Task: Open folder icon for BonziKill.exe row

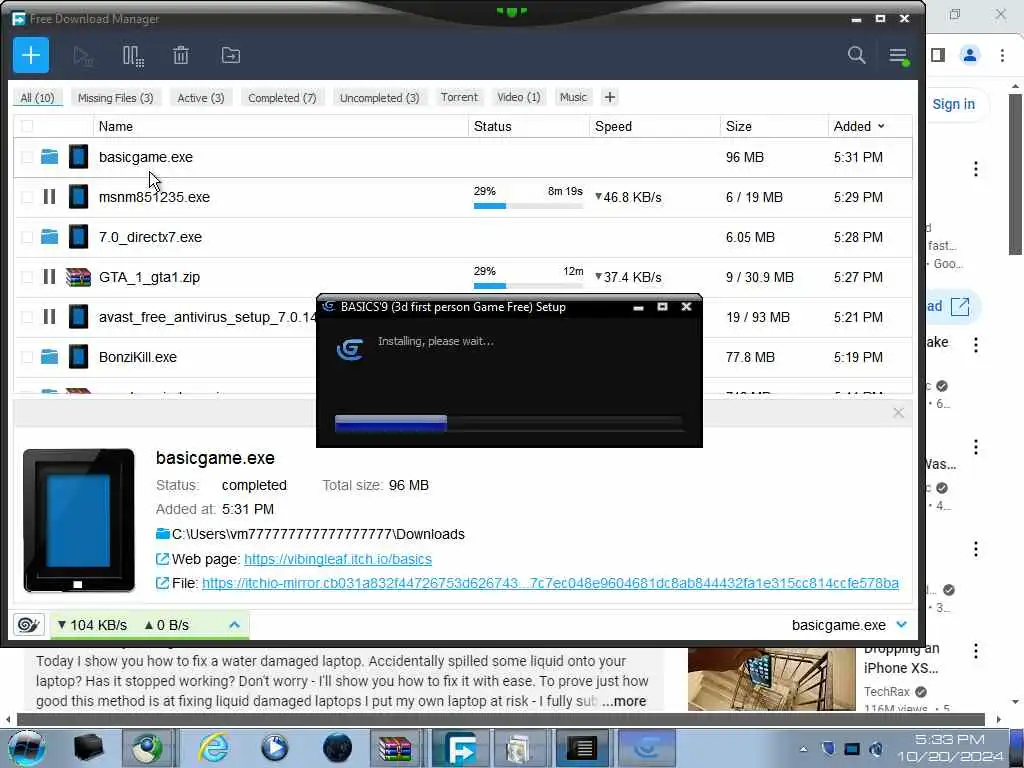Action: [50, 357]
